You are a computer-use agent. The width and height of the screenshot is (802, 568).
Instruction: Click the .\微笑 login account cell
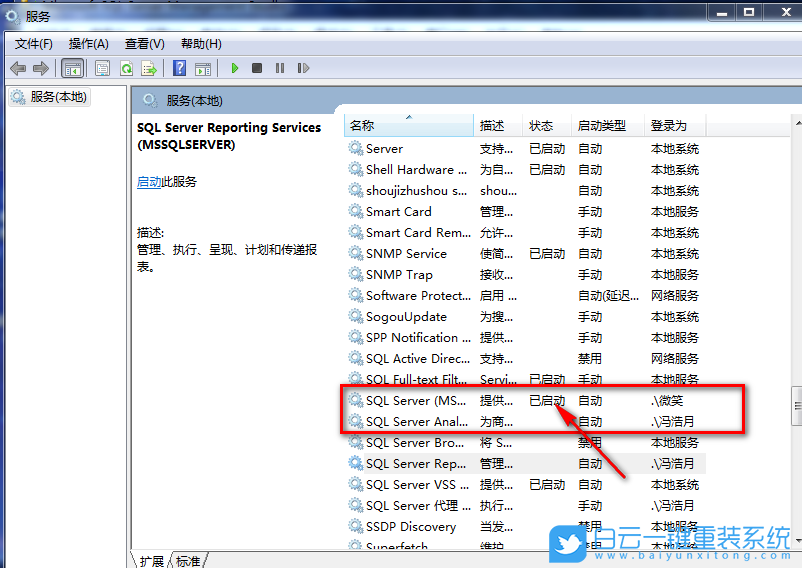click(667, 400)
